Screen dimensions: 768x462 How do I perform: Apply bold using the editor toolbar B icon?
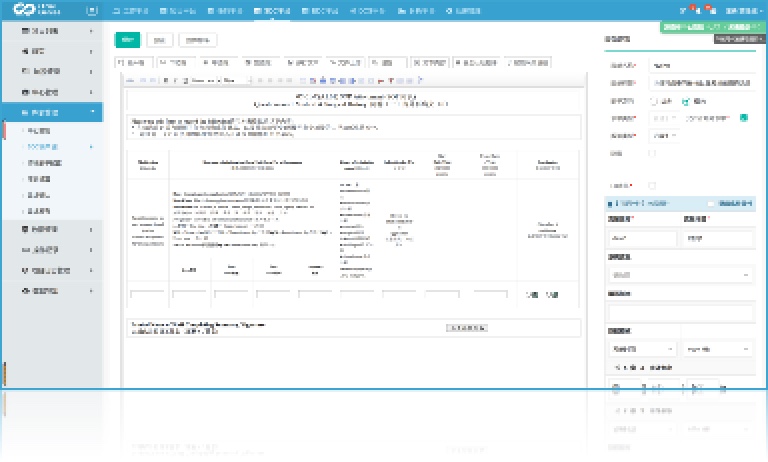tap(166, 80)
